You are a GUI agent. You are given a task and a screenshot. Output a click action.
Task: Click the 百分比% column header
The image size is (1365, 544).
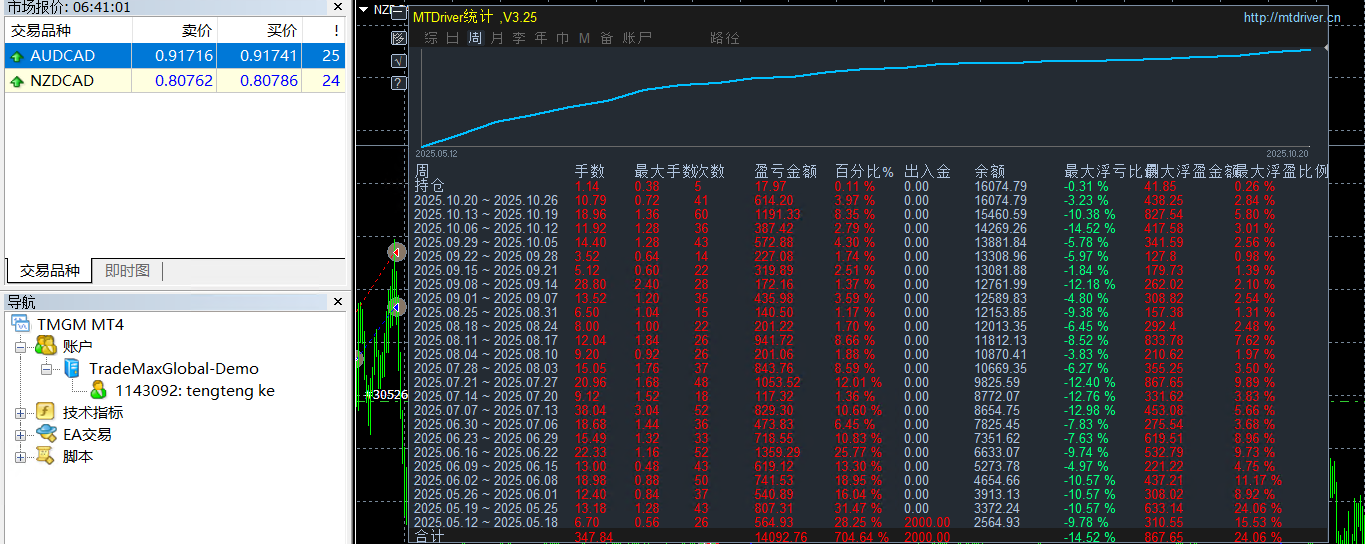(864, 171)
